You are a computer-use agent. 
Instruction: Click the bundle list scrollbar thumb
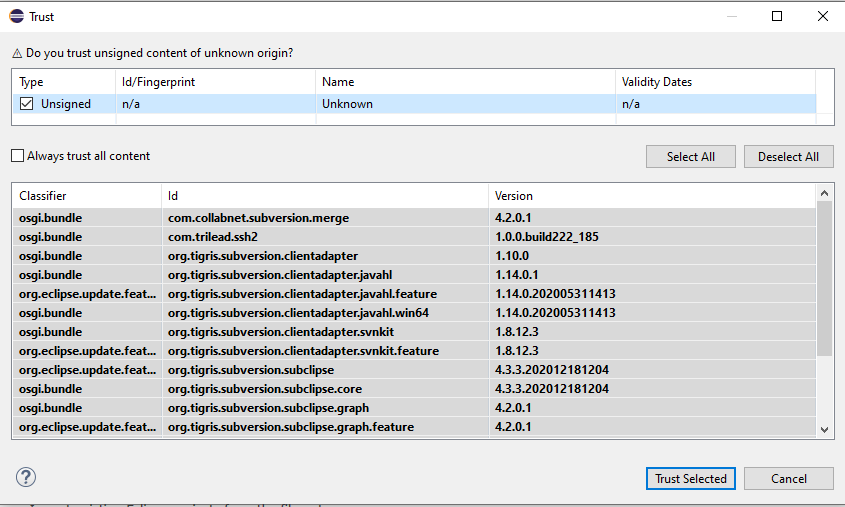point(824,278)
